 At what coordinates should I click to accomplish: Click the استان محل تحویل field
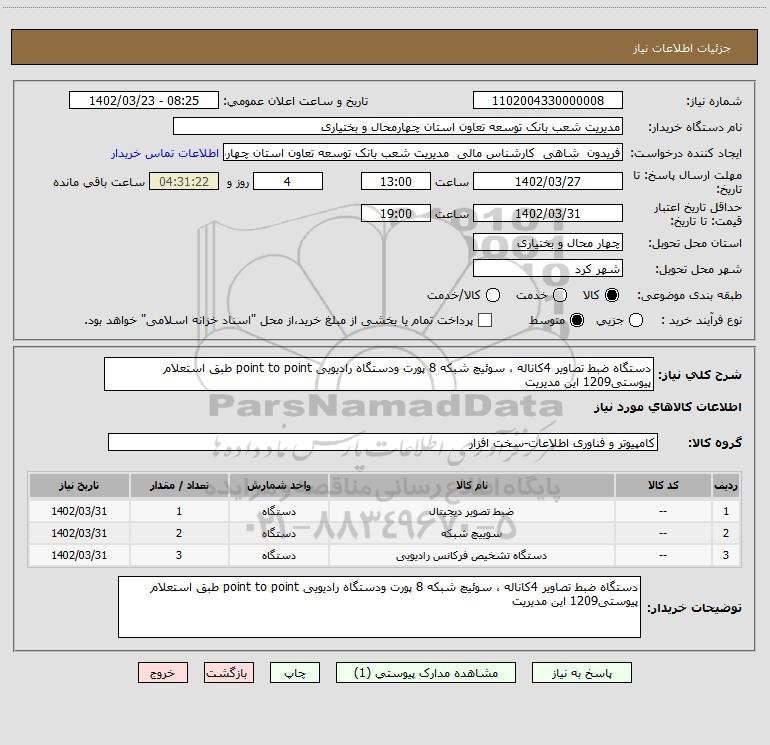click(x=548, y=243)
